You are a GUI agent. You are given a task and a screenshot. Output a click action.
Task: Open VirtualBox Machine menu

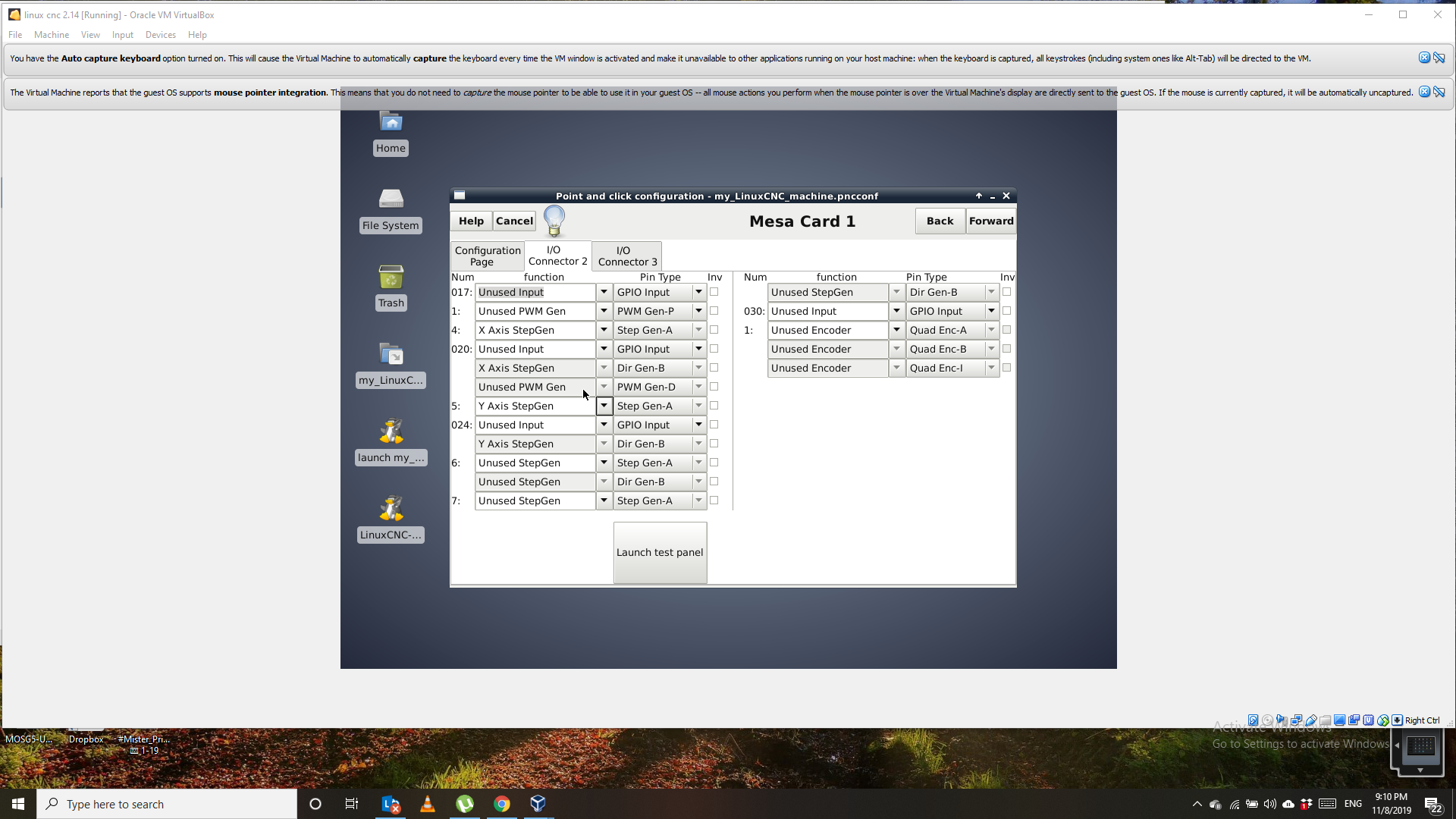coord(52,35)
